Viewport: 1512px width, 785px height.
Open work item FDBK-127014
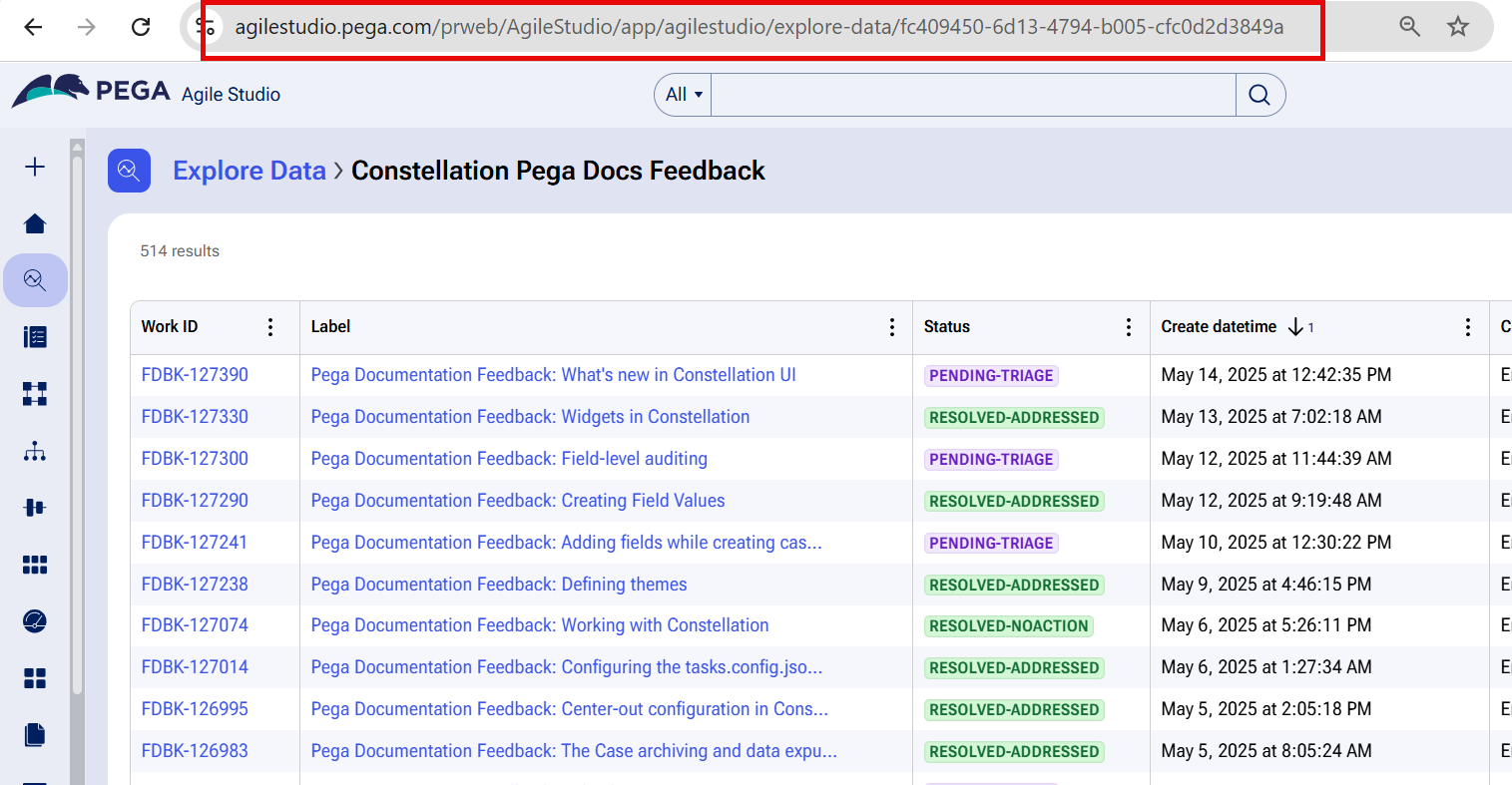pos(195,667)
